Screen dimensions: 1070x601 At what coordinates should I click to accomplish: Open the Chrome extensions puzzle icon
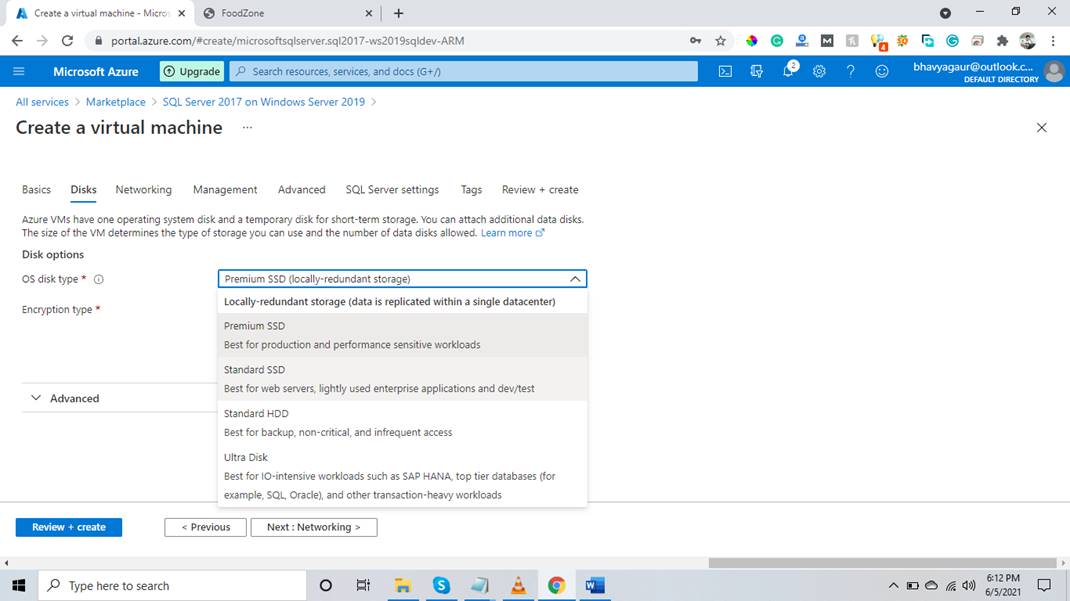click(1001, 41)
